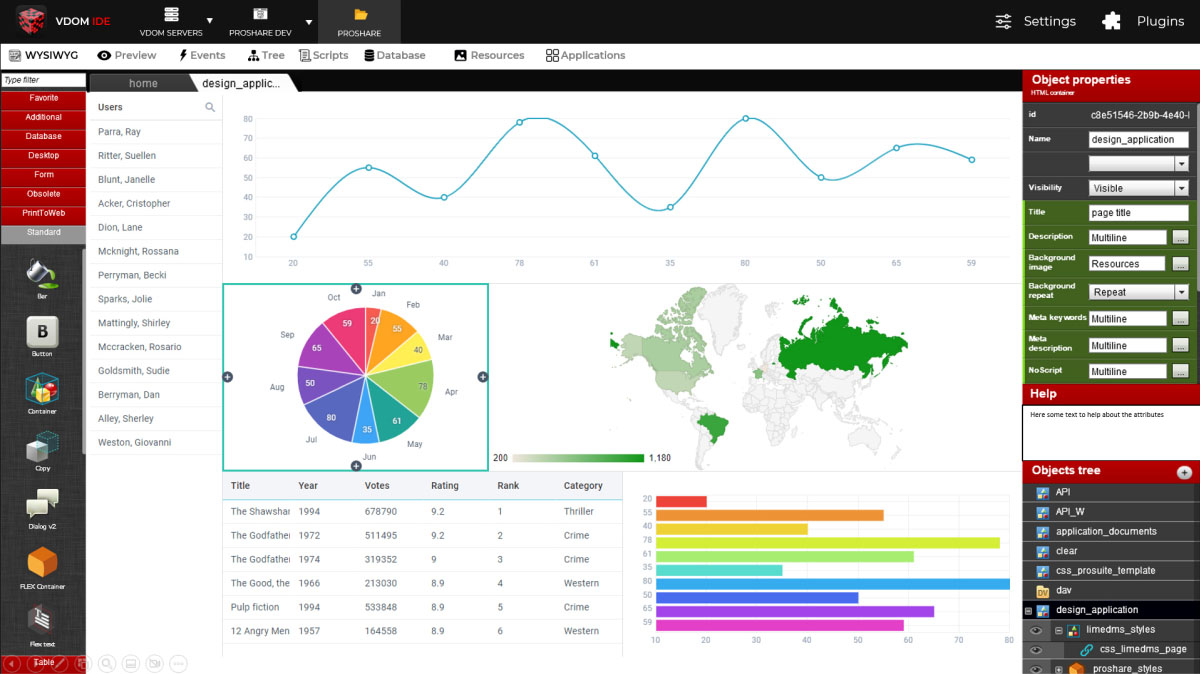
Task: Collapse the design_application tree node
Action: (x=1028, y=611)
